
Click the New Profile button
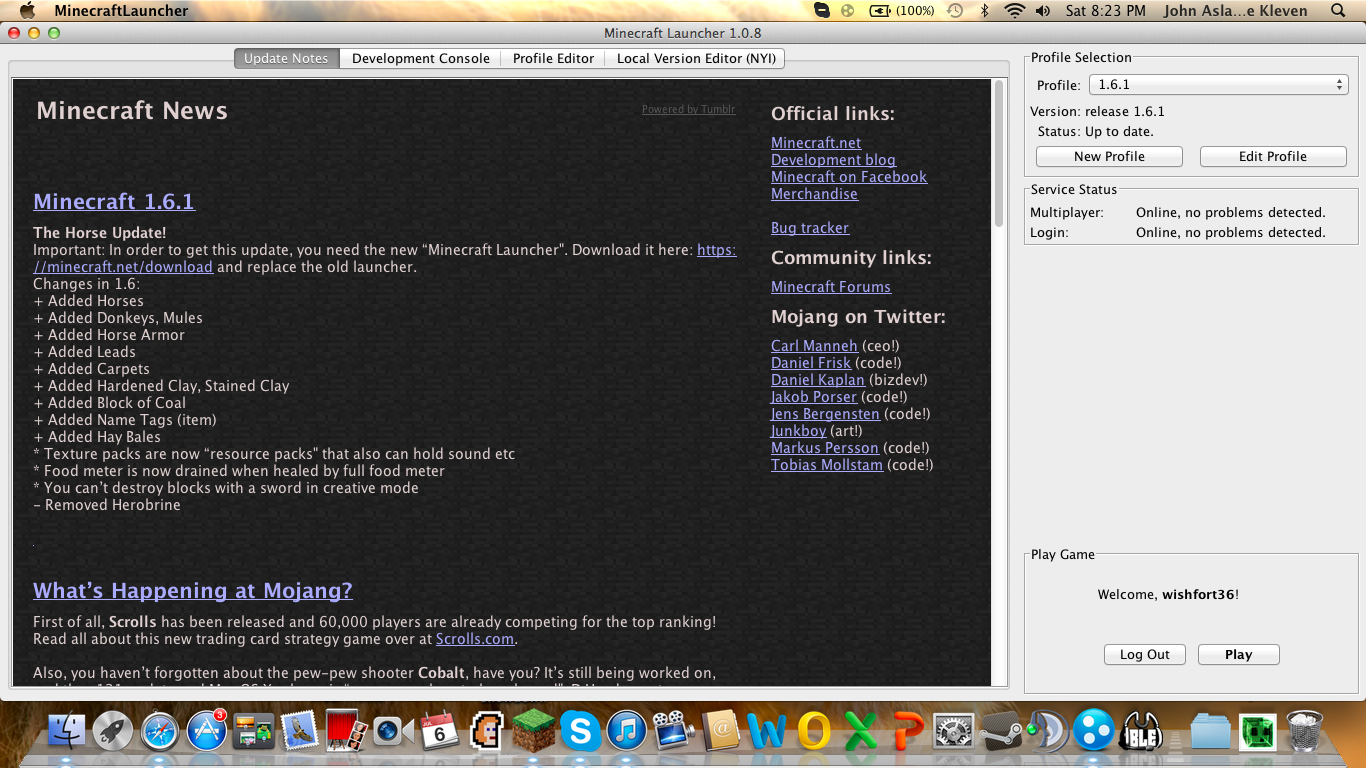pyautogui.click(x=1109, y=156)
